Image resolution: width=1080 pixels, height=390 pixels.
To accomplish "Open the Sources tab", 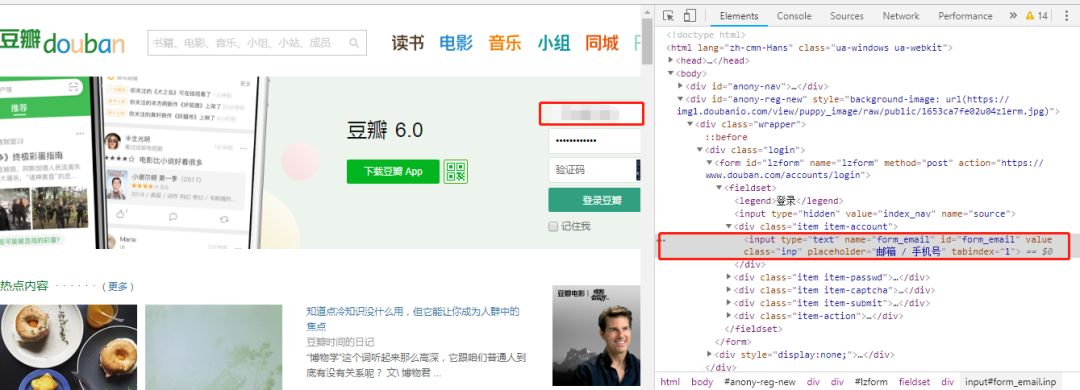I will tap(847, 16).
